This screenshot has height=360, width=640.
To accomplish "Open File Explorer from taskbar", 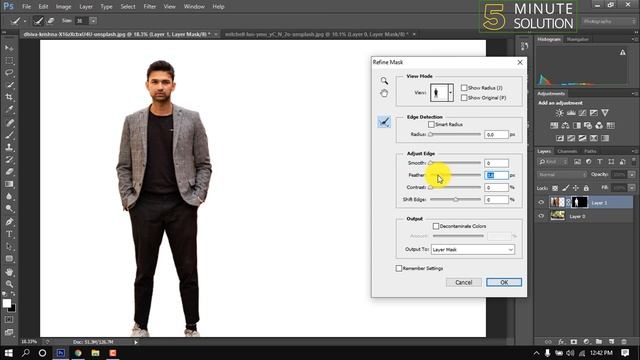I will 96,353.
